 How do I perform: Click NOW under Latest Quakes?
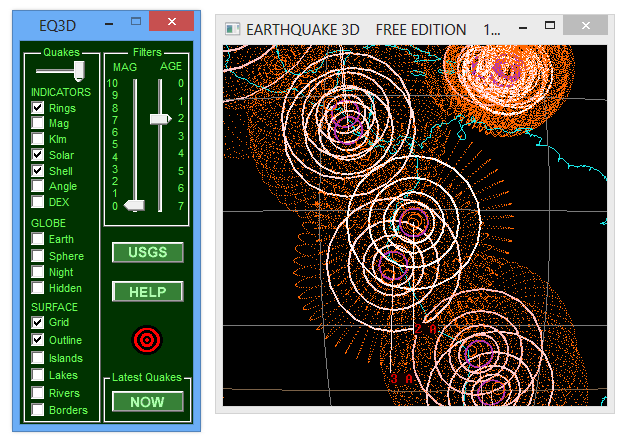pyautogui.click(x=147, y=401)
